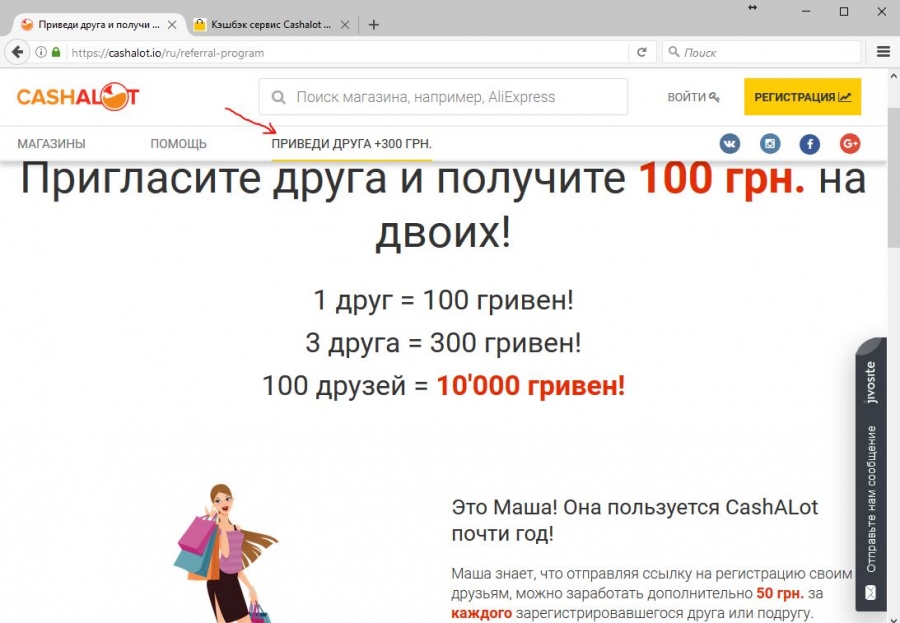Close the 'Приведи друга и получи' tab
Viewport: 900px width, 623px height.
pos(172,25)
